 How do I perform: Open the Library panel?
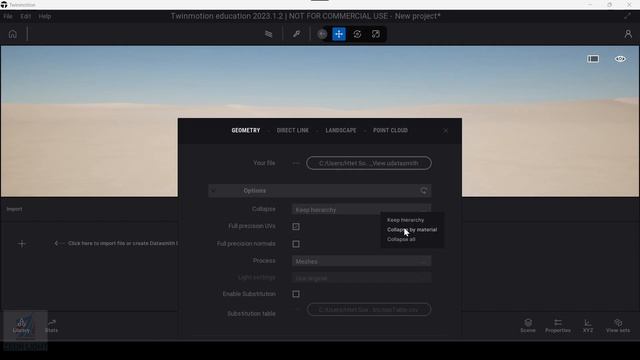[21, 325]
